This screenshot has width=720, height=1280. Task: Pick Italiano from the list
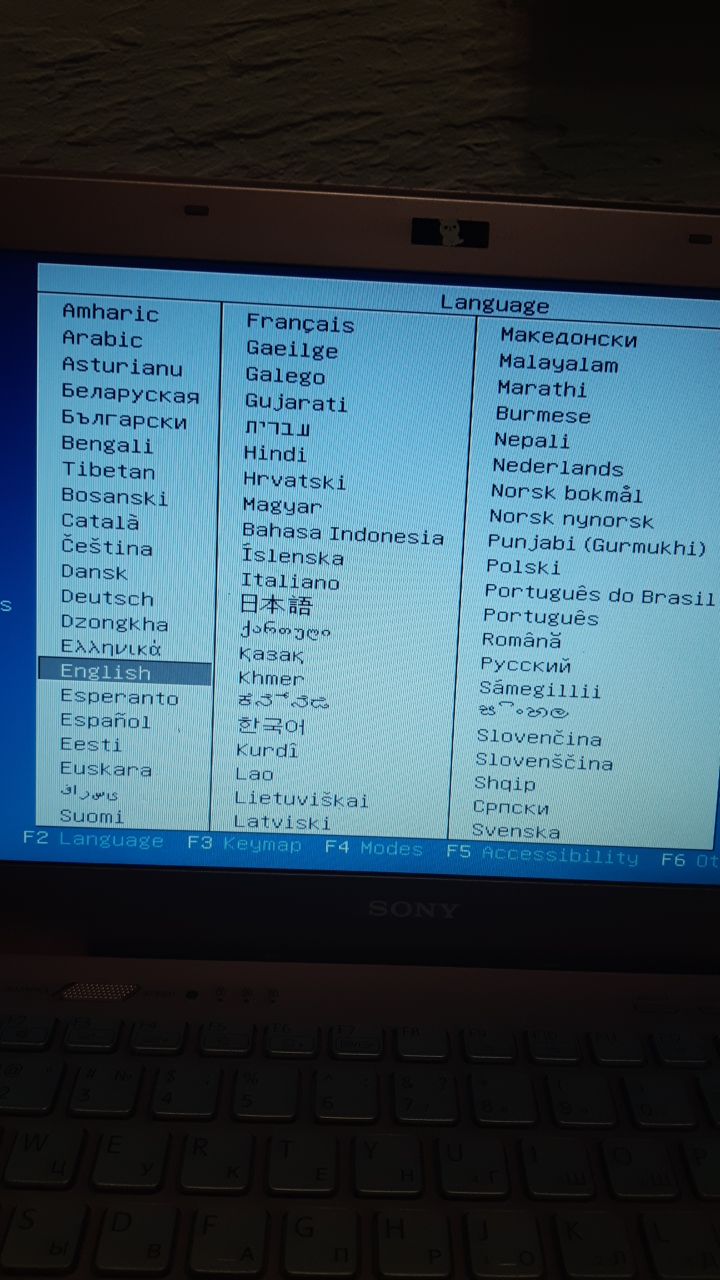tap(290, 581)
